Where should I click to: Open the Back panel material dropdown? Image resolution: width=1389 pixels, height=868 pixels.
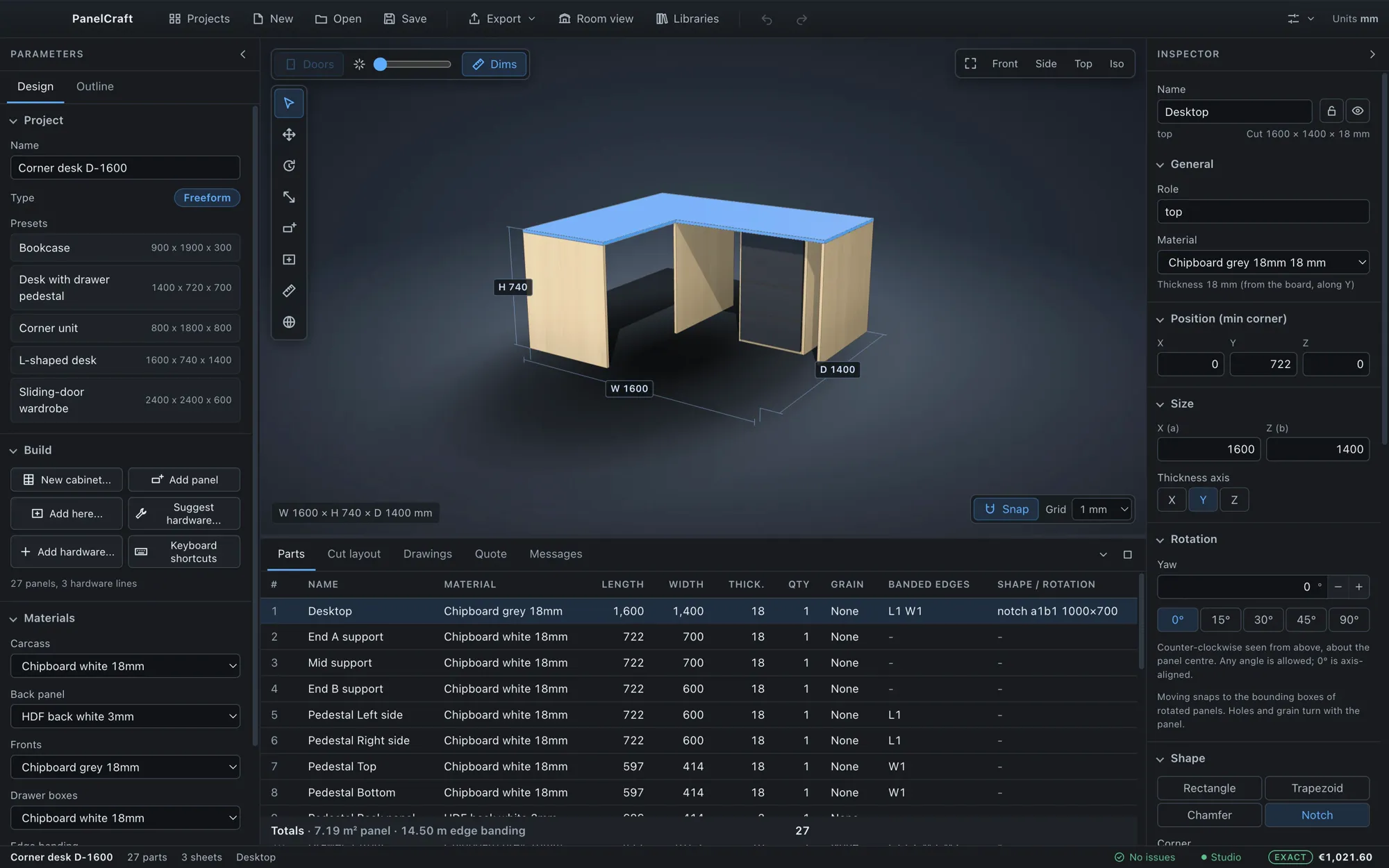coord(125,717)
